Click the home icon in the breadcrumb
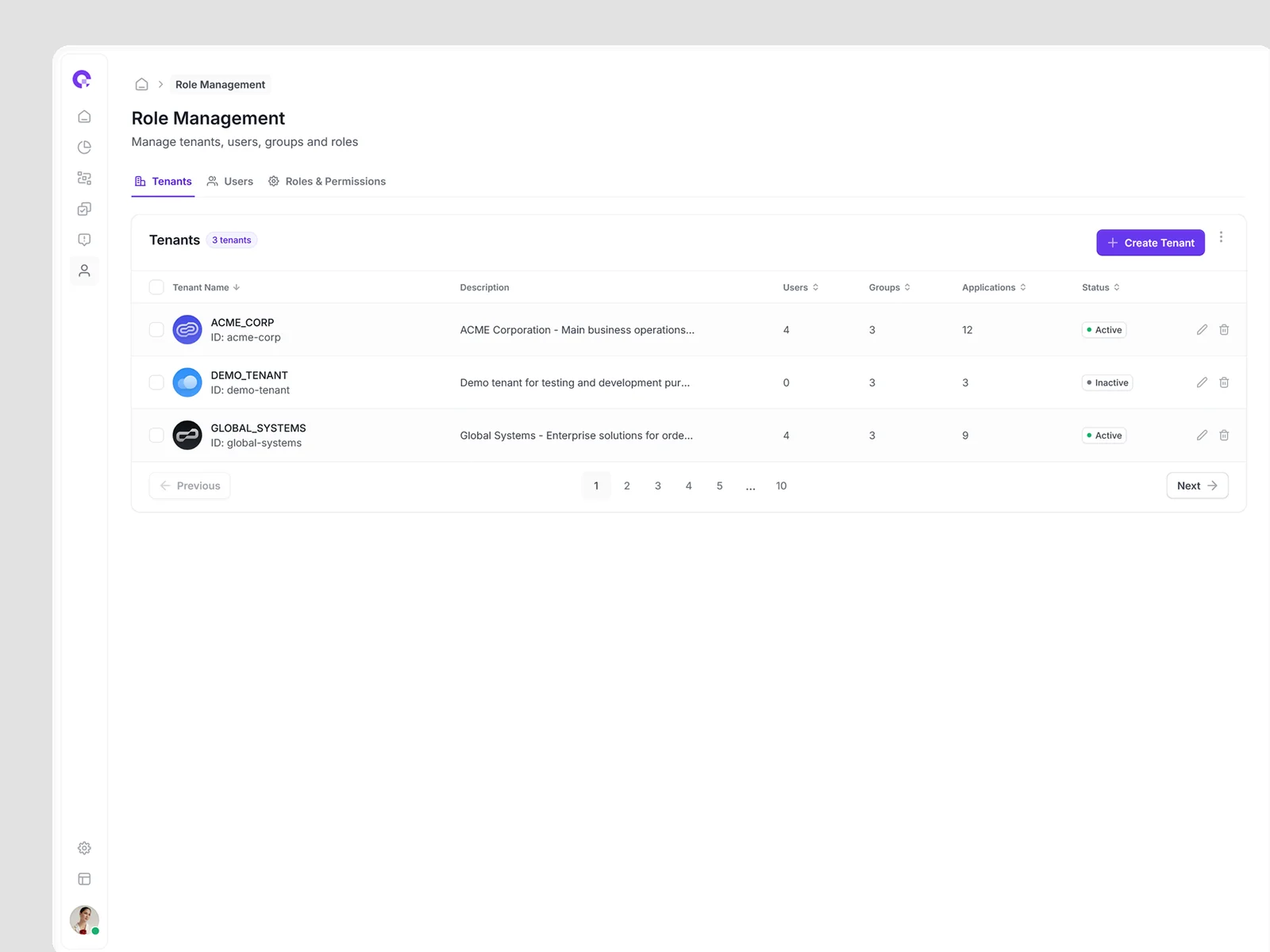This screenshot has height=952, width=1270. coord(141,84)
